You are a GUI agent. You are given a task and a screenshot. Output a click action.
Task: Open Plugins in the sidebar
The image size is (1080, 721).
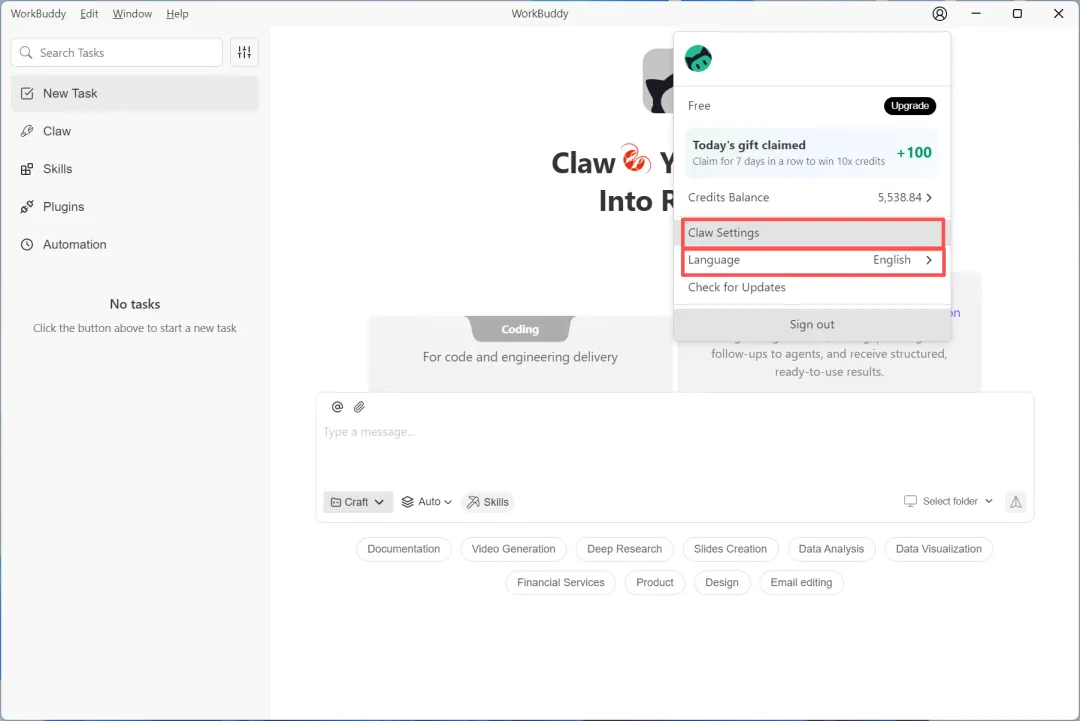[x=135, y=207]
